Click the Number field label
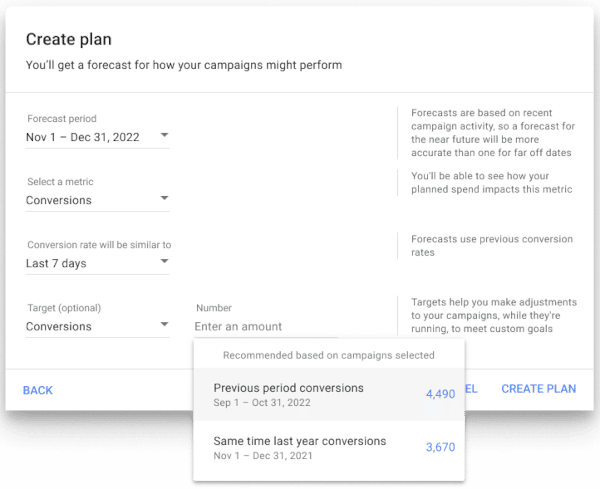Screen dimensions: 600x489 pos(214,308)
